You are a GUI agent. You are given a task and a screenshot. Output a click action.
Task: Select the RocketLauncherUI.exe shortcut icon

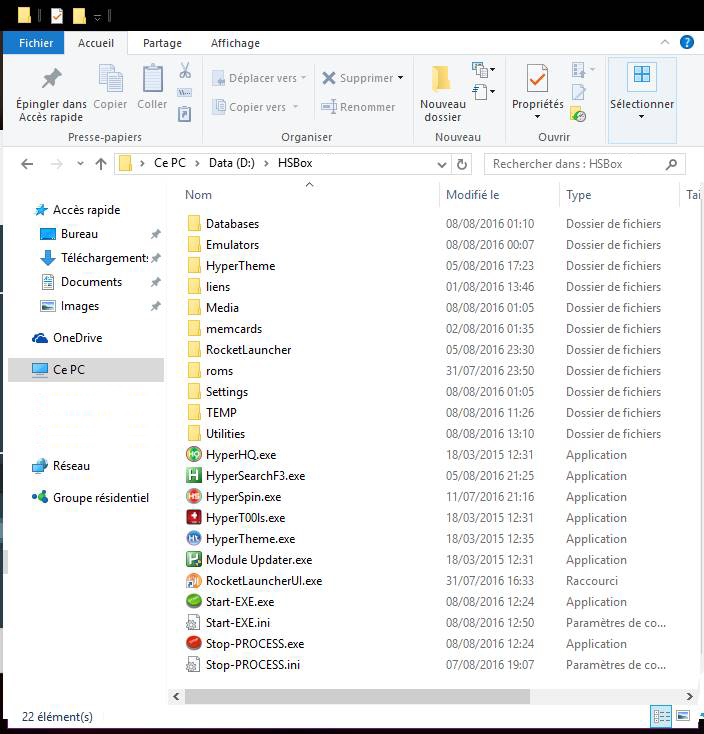(x=194, y=580)
